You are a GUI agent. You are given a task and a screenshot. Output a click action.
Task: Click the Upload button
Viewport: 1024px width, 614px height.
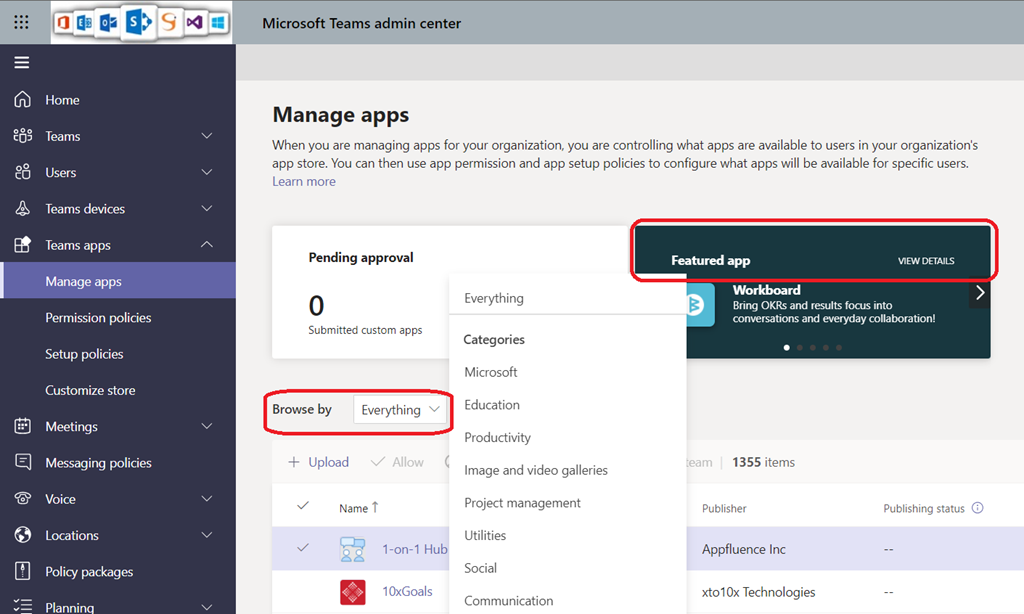tap(318, 462)
